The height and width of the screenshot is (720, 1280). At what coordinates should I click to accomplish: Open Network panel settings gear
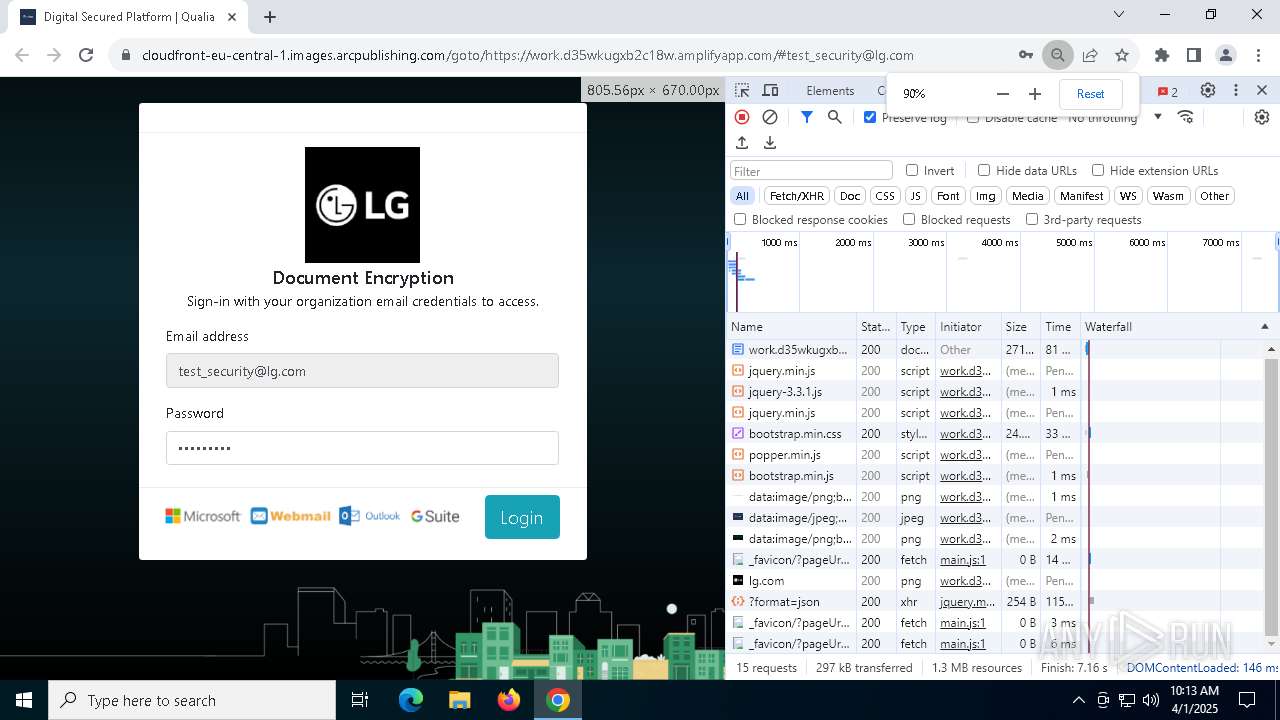(1262, 117)
